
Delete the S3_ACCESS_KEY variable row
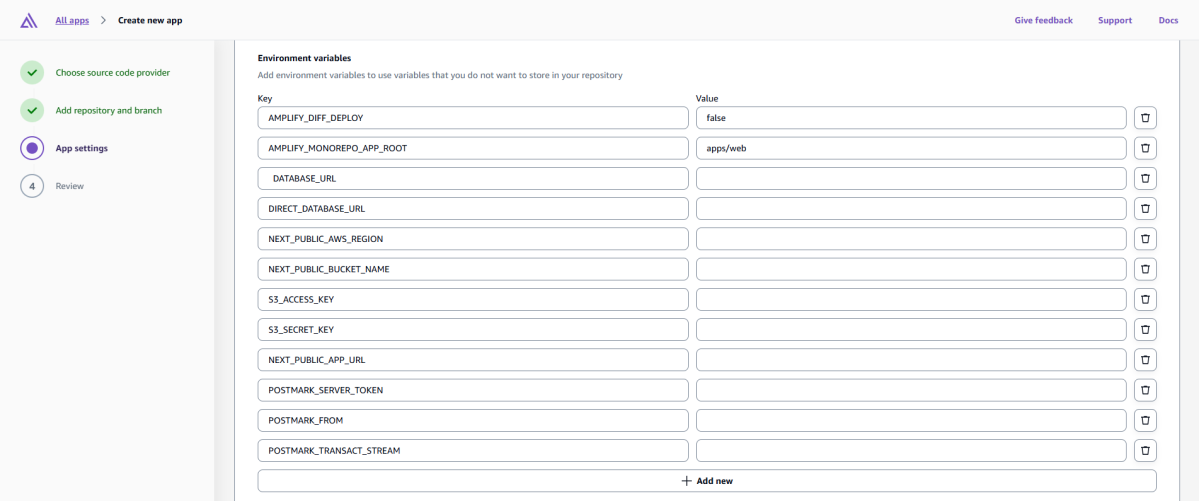point(1145,300)
